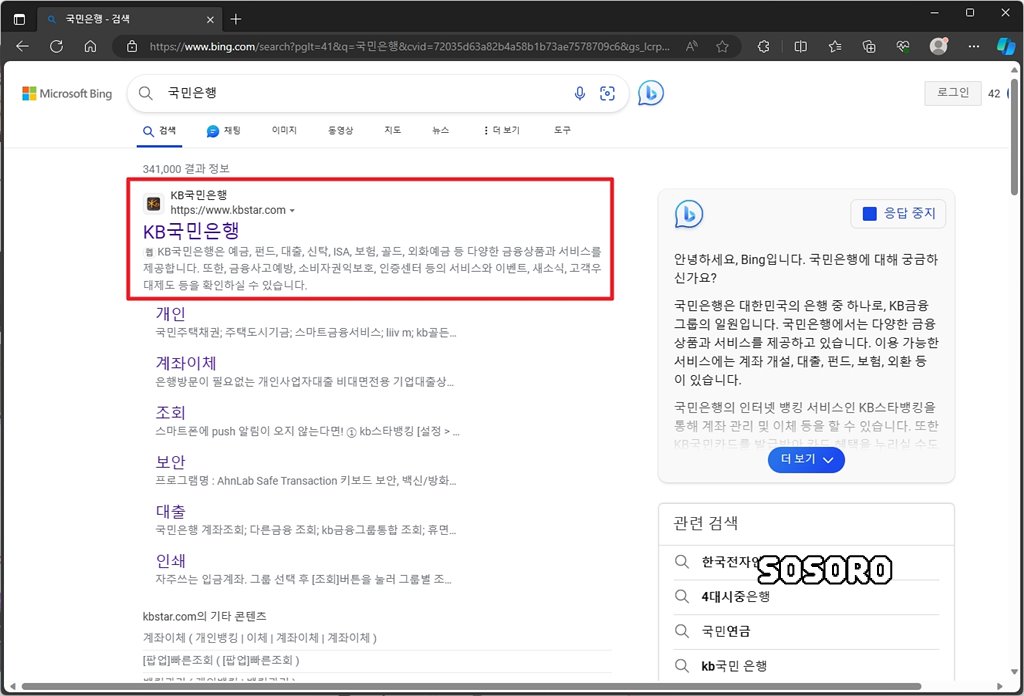
Task: Open browser extensions puzzle icon
Action: [763, 46]
